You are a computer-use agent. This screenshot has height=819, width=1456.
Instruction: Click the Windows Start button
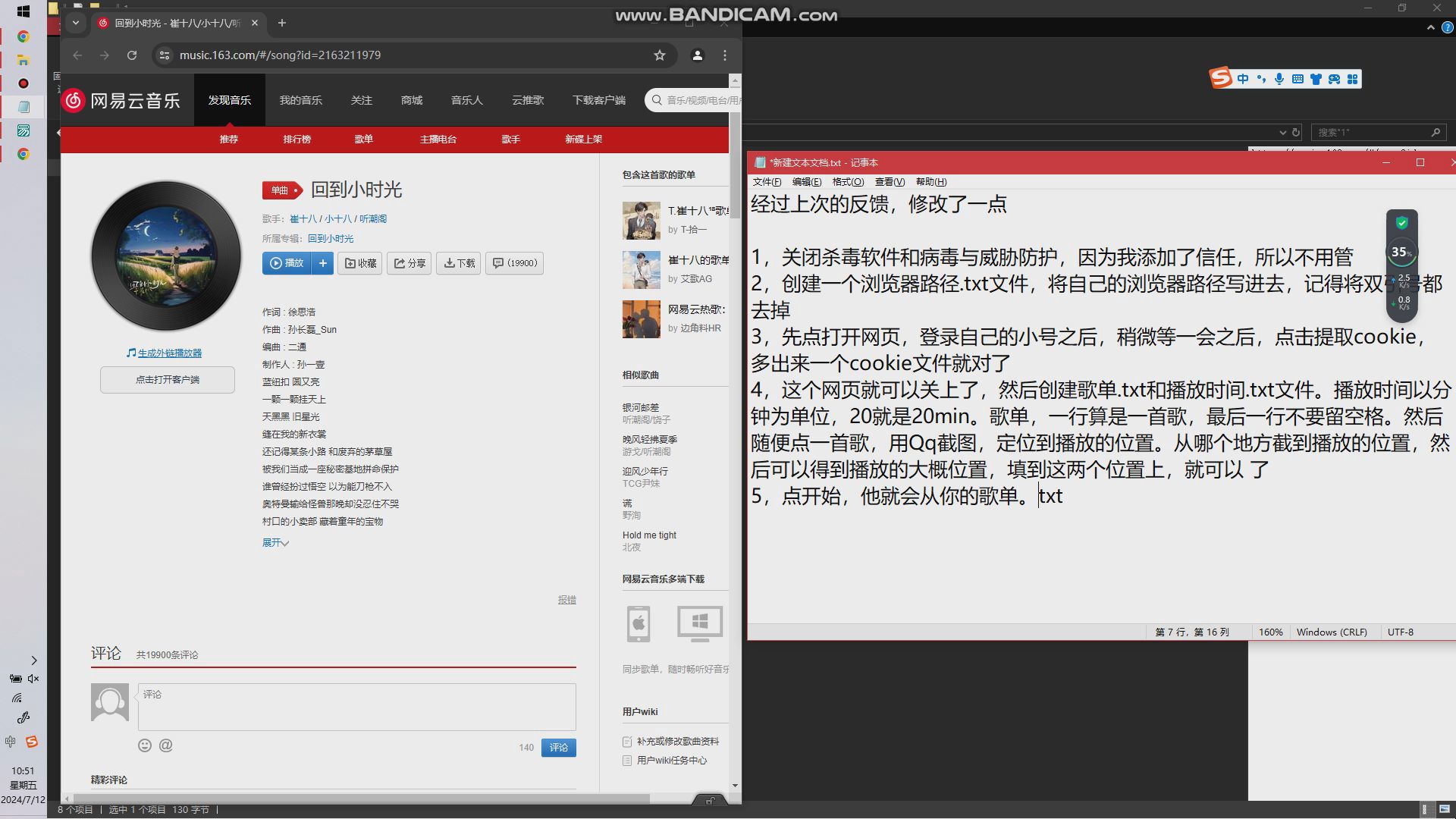pos(24,11)
